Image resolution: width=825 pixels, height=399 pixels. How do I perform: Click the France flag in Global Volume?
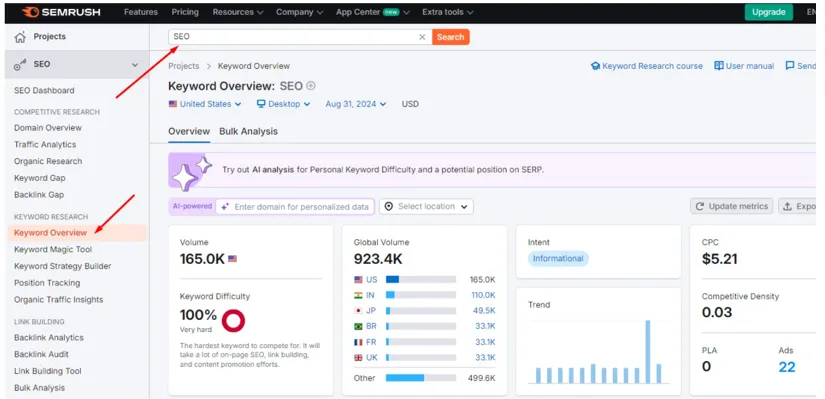coord(358,342)
